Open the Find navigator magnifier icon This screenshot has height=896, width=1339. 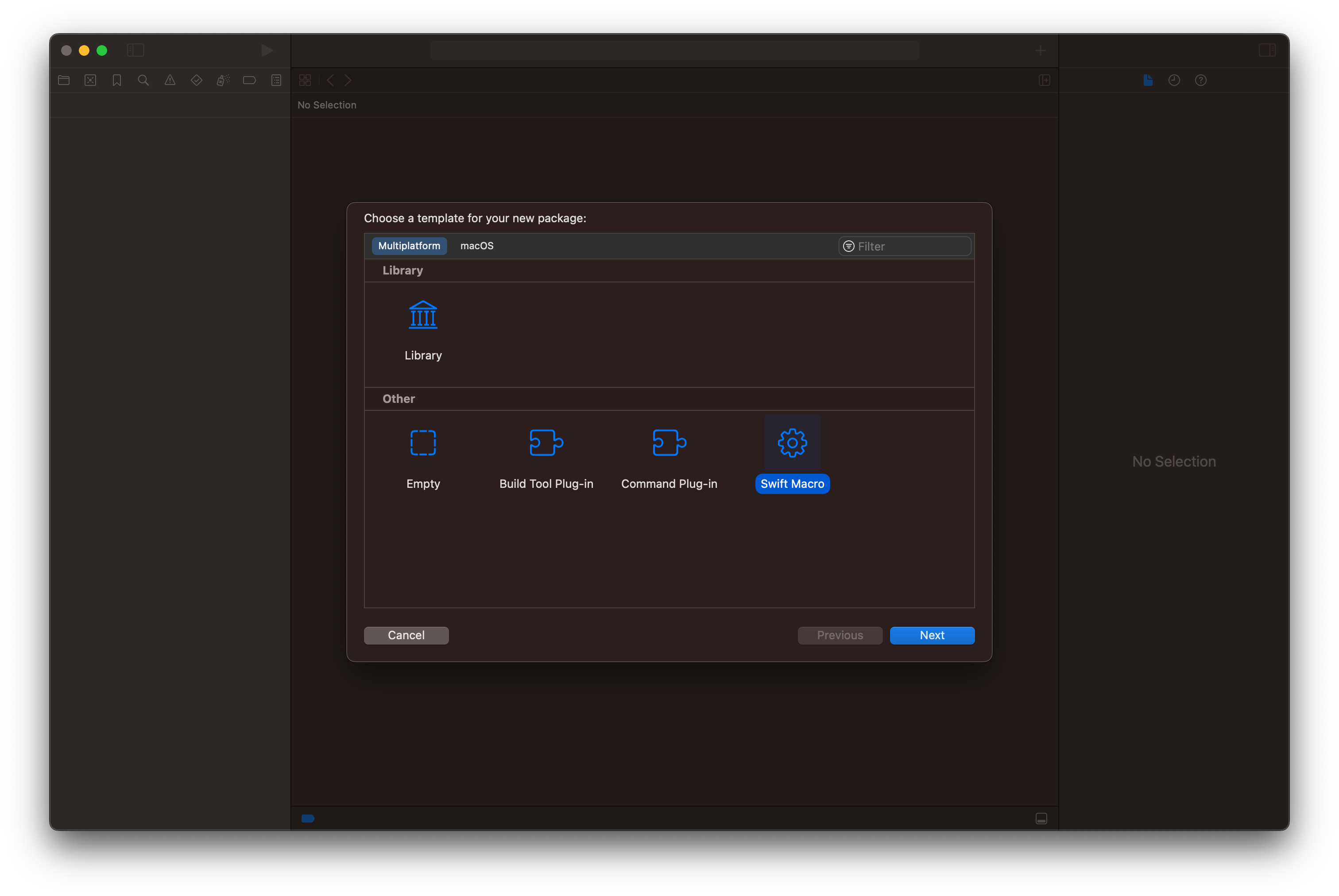[x=143, y=80]
